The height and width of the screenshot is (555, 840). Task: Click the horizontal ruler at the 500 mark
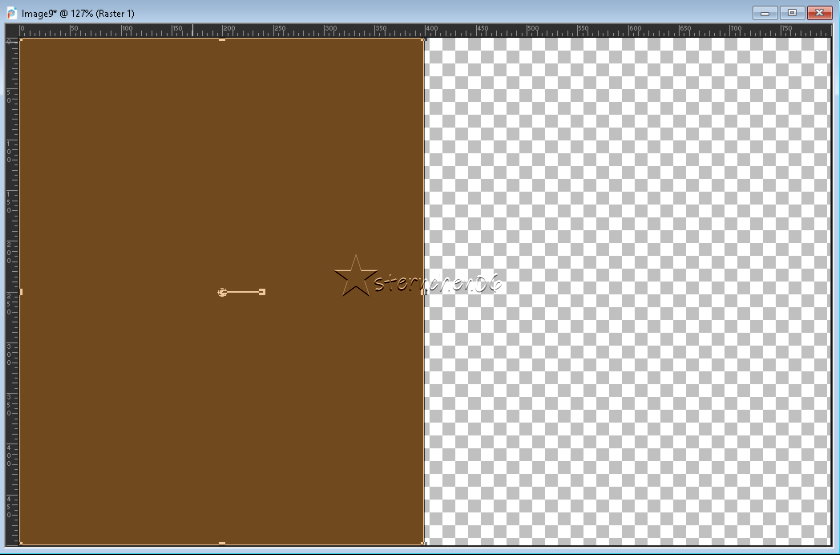point(531,31)
